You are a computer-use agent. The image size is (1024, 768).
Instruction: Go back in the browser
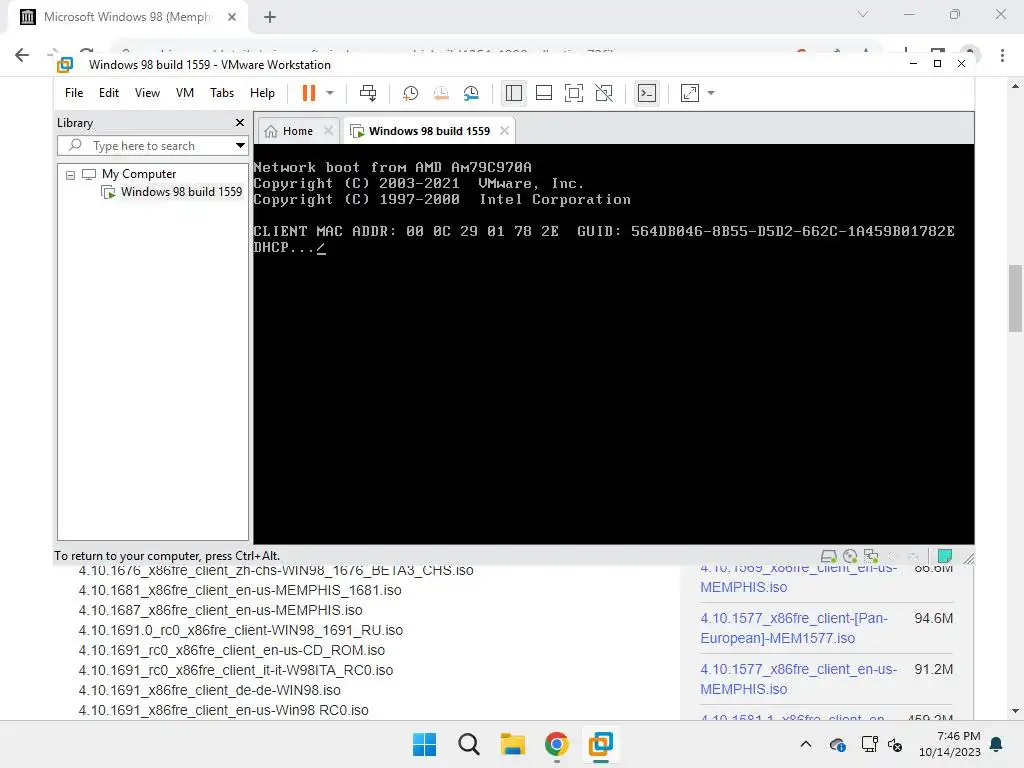coord(22,55)
